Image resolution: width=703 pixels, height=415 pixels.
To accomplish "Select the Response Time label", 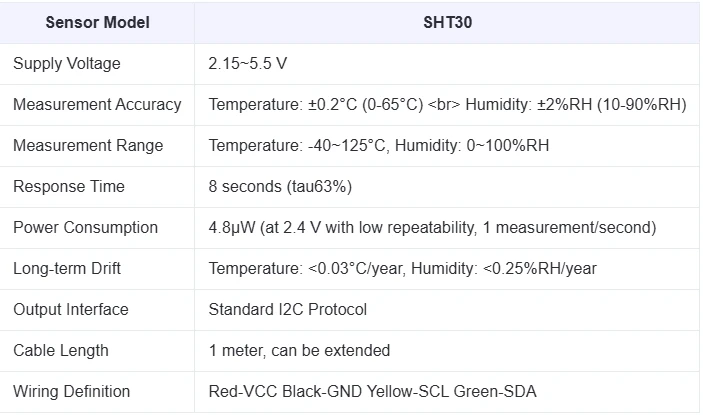I will coord(69,186).
